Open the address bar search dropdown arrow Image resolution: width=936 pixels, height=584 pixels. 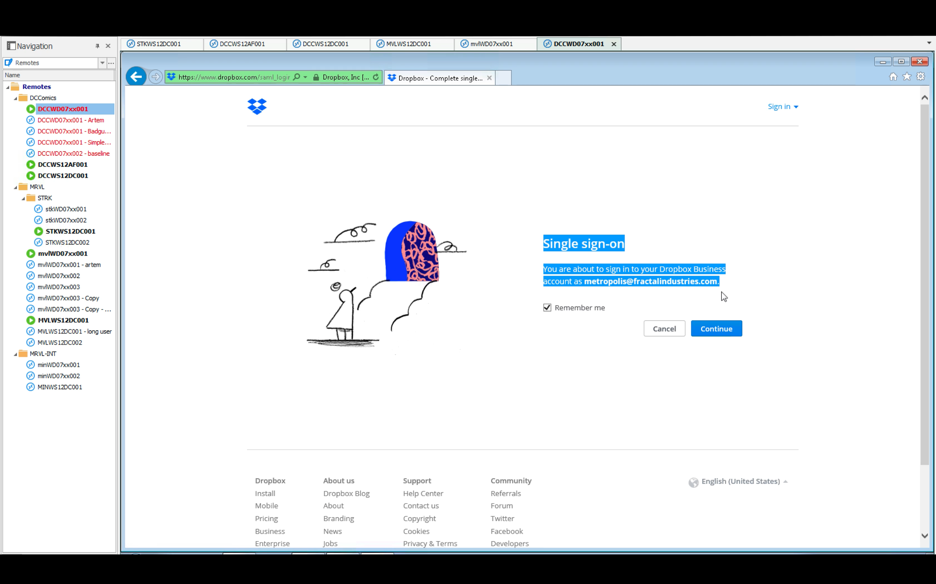point(305,77)
